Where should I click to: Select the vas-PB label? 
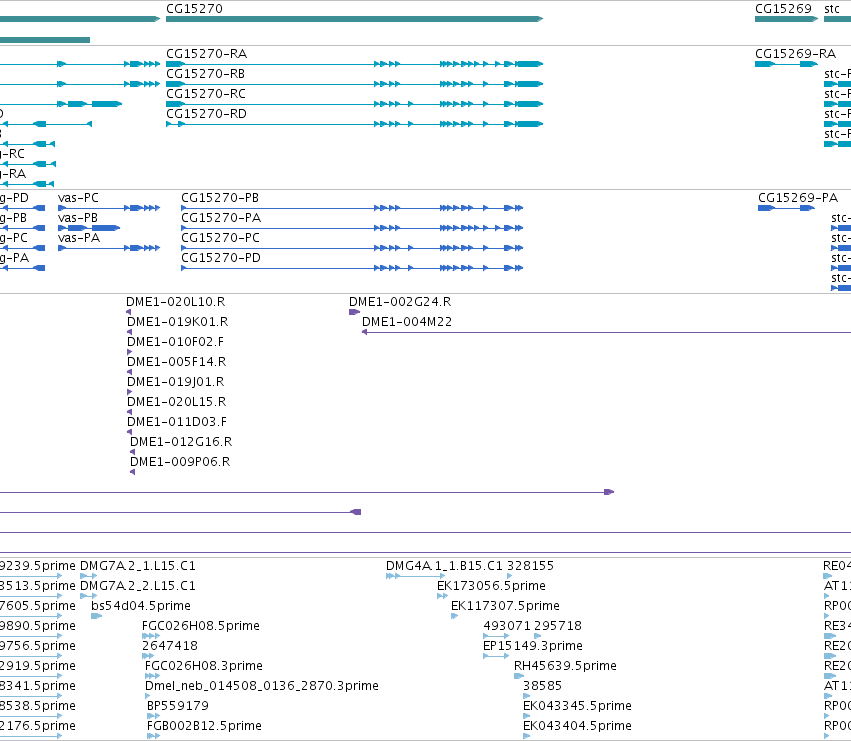(x=78, y=218)
